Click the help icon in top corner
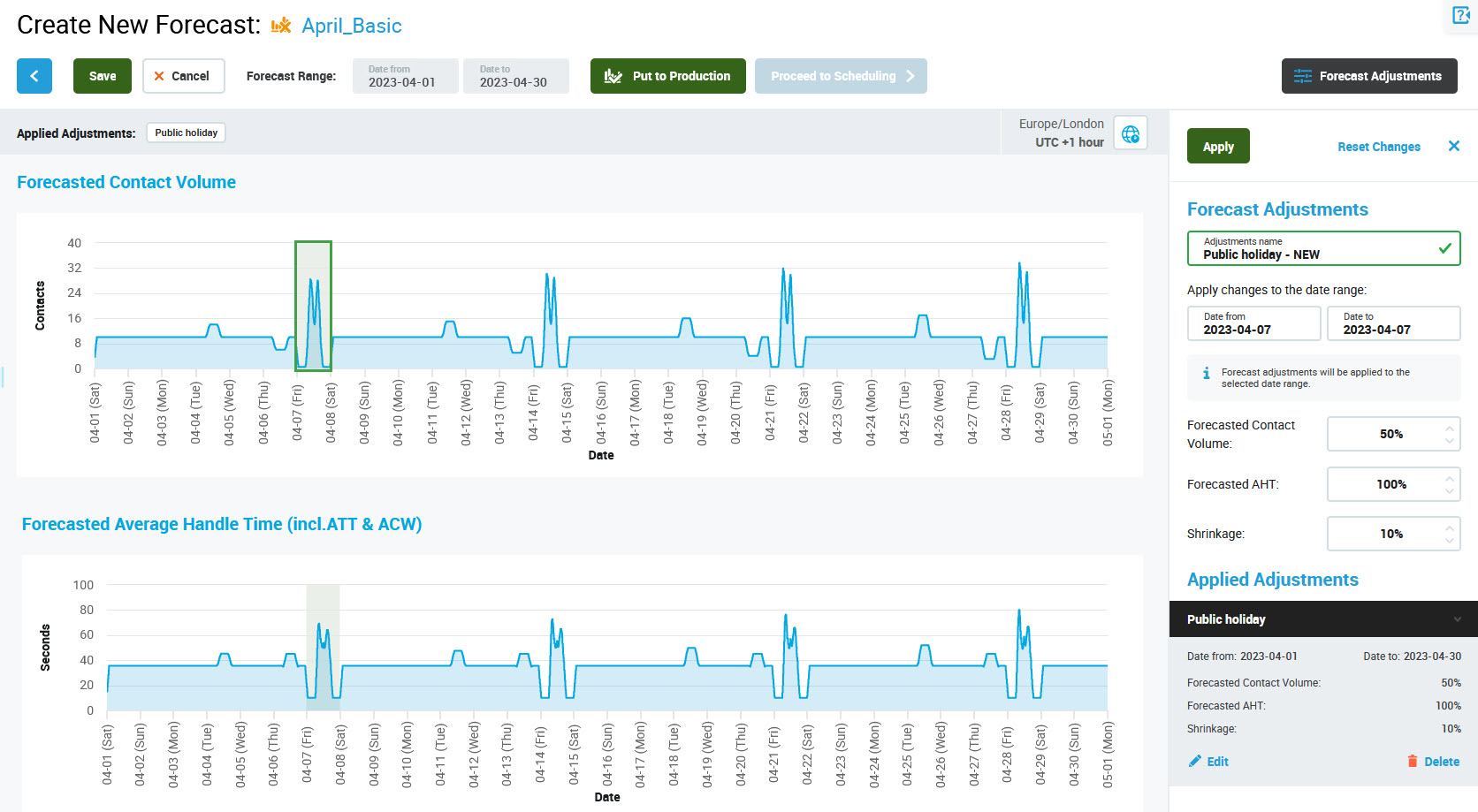 point(1460,15)
